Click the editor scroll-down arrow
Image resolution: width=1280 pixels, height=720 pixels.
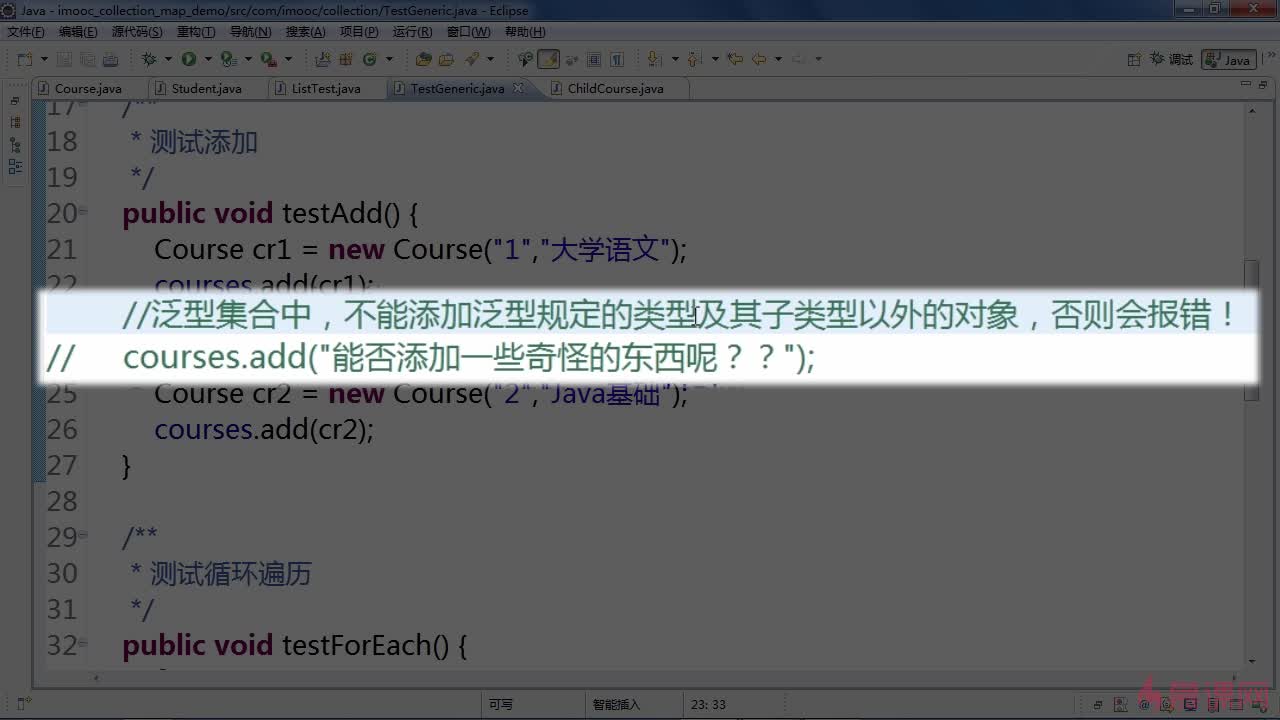click(1252, 661)
